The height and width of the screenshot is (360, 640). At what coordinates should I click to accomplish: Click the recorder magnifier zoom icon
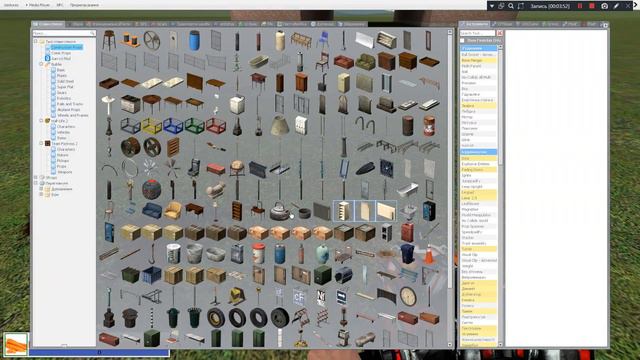coord(511,6)
